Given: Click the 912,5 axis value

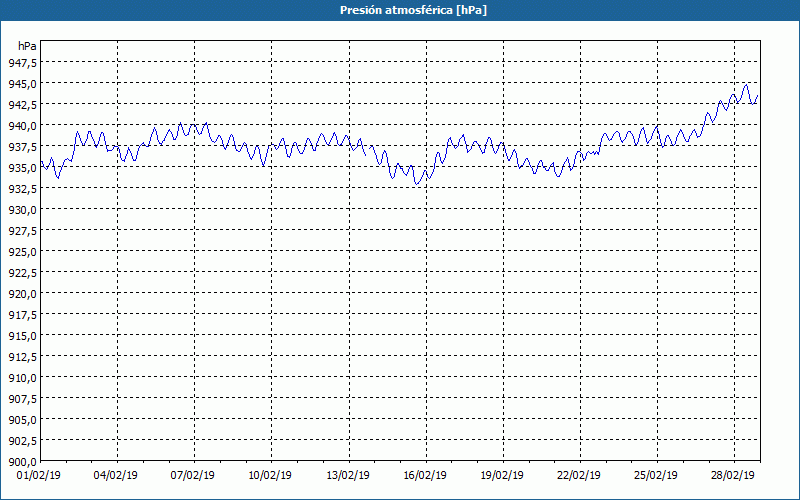Looking at the screenshot, I should pyautogui.click(x=22, y=357).
